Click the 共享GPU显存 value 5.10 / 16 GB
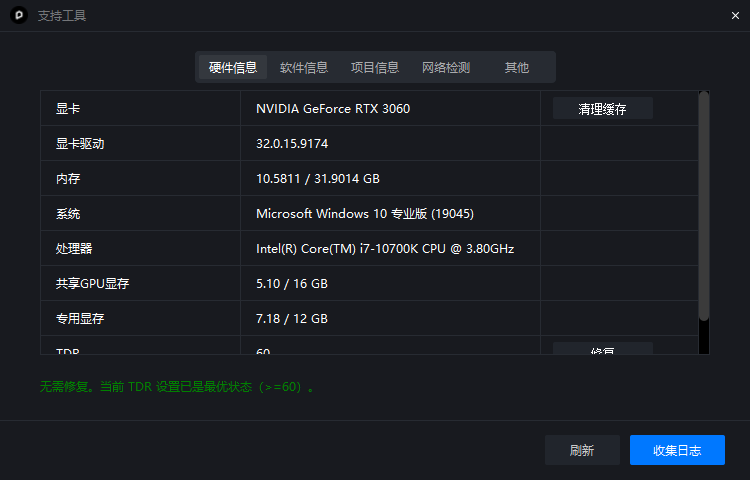Screen dimensions: 750x480 (x=292, y=284)
